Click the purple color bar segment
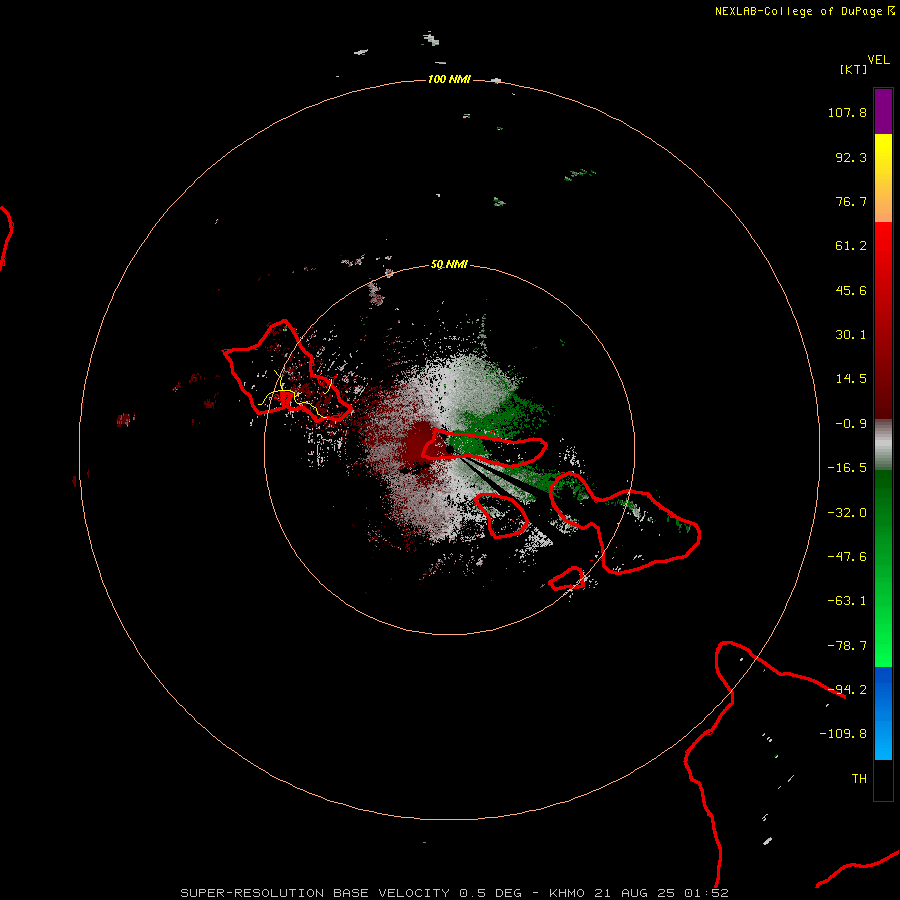900x900 pixels. [883, 111]
